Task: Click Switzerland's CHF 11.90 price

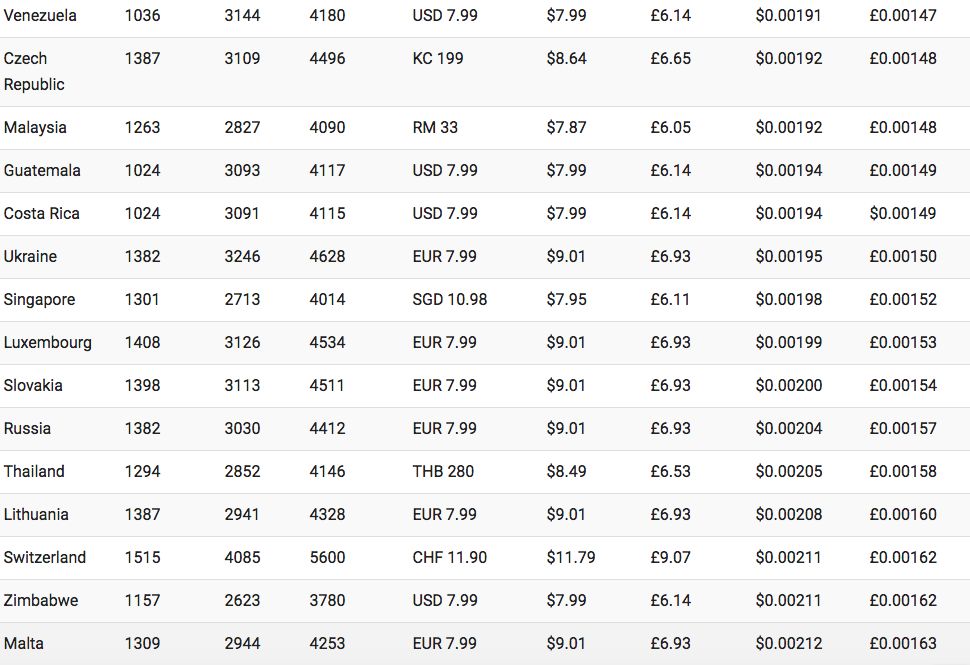Action: pyautogui.click(x=450, y=557)
